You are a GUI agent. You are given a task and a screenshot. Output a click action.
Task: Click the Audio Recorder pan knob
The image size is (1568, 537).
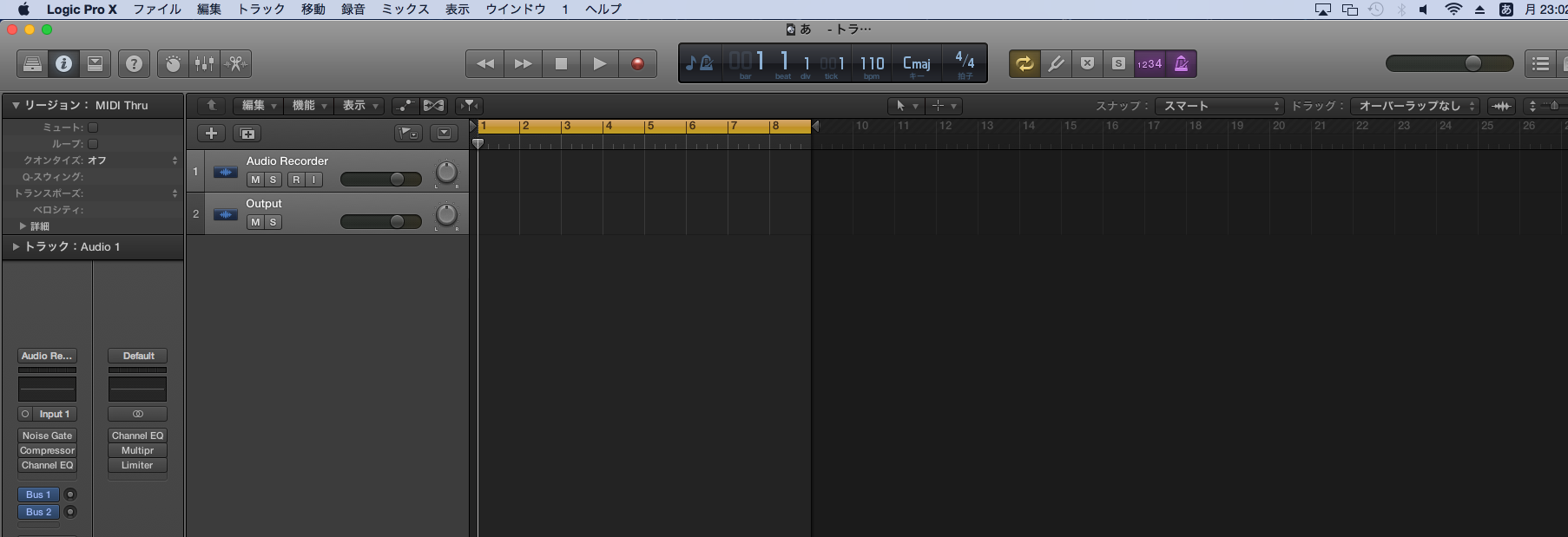pos(446,173)
